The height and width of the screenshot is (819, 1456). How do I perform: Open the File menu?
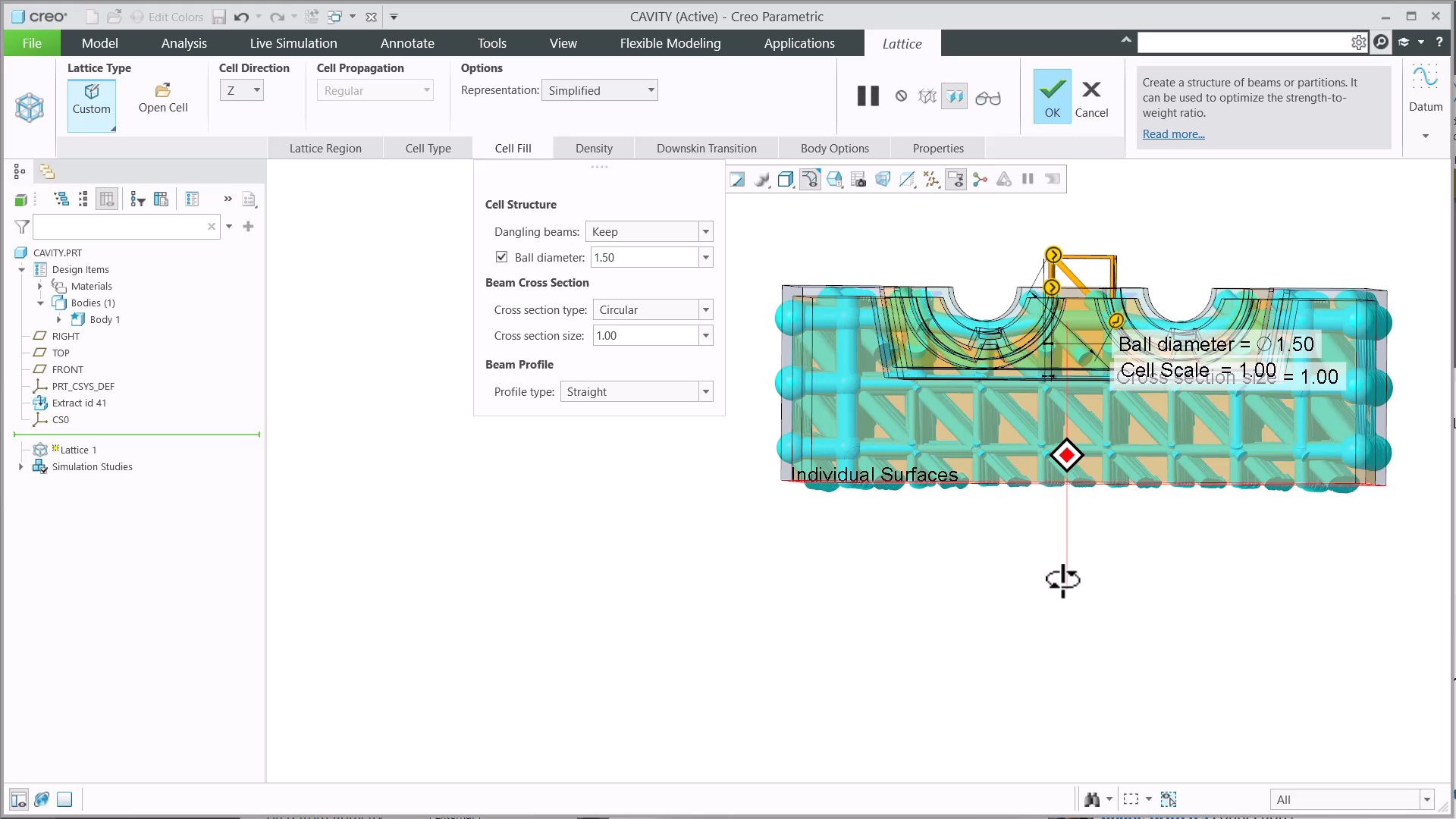point(32,43)
